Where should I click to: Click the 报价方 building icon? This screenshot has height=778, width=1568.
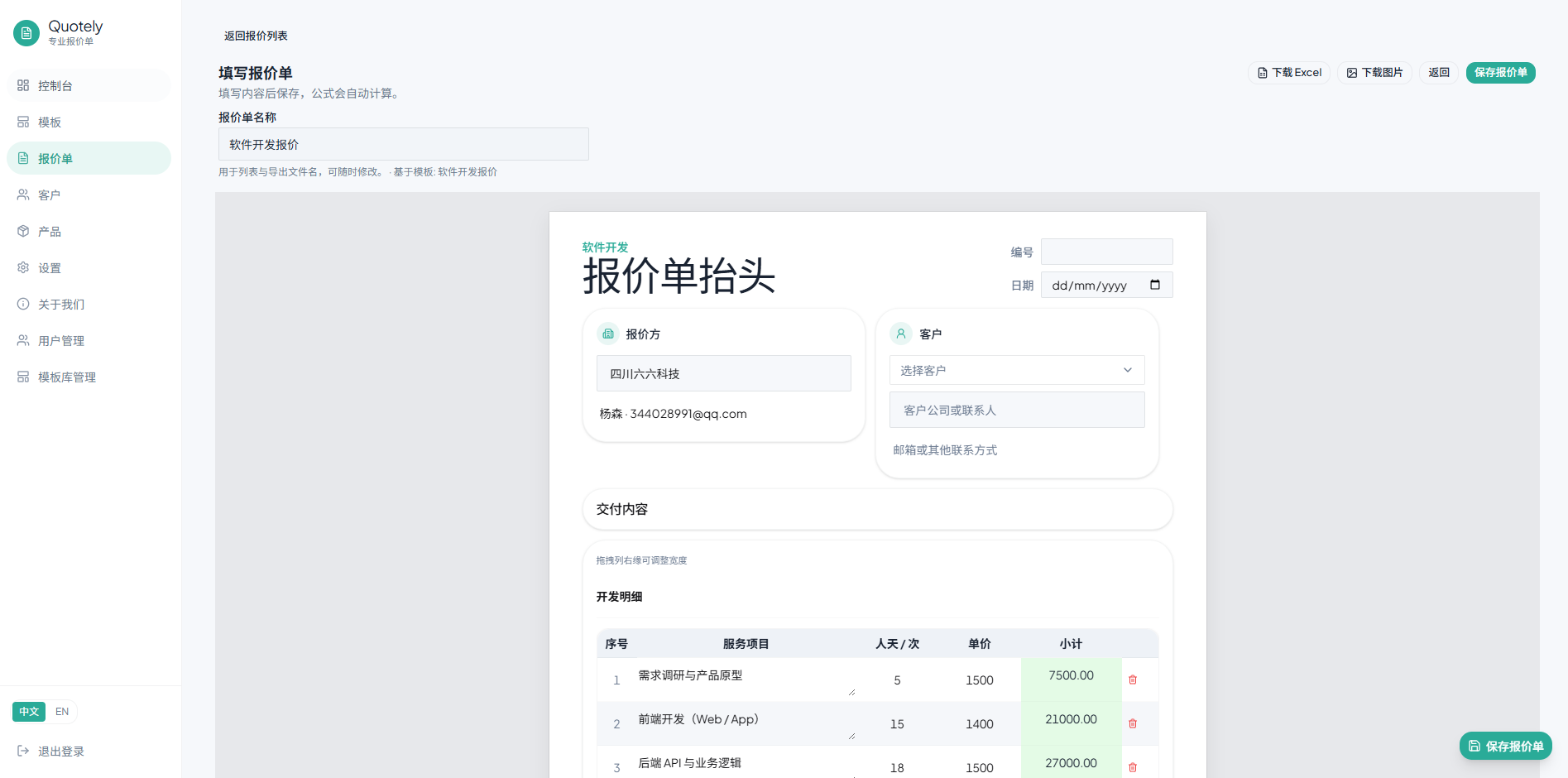(608, 334)
